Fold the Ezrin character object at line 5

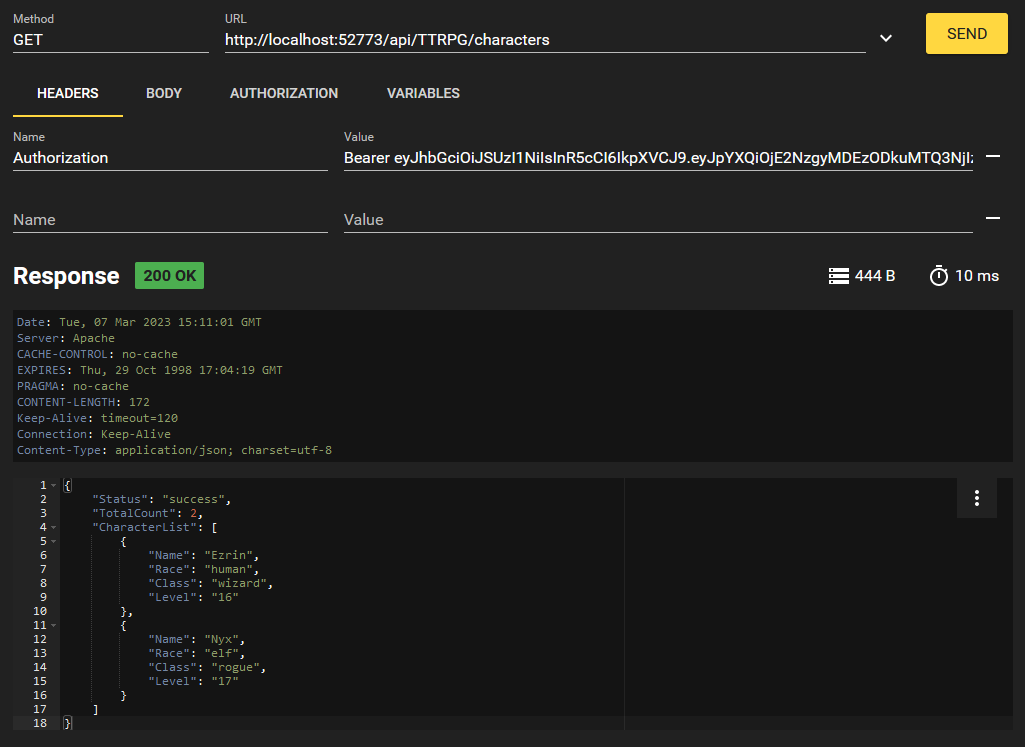coord(53,541)
